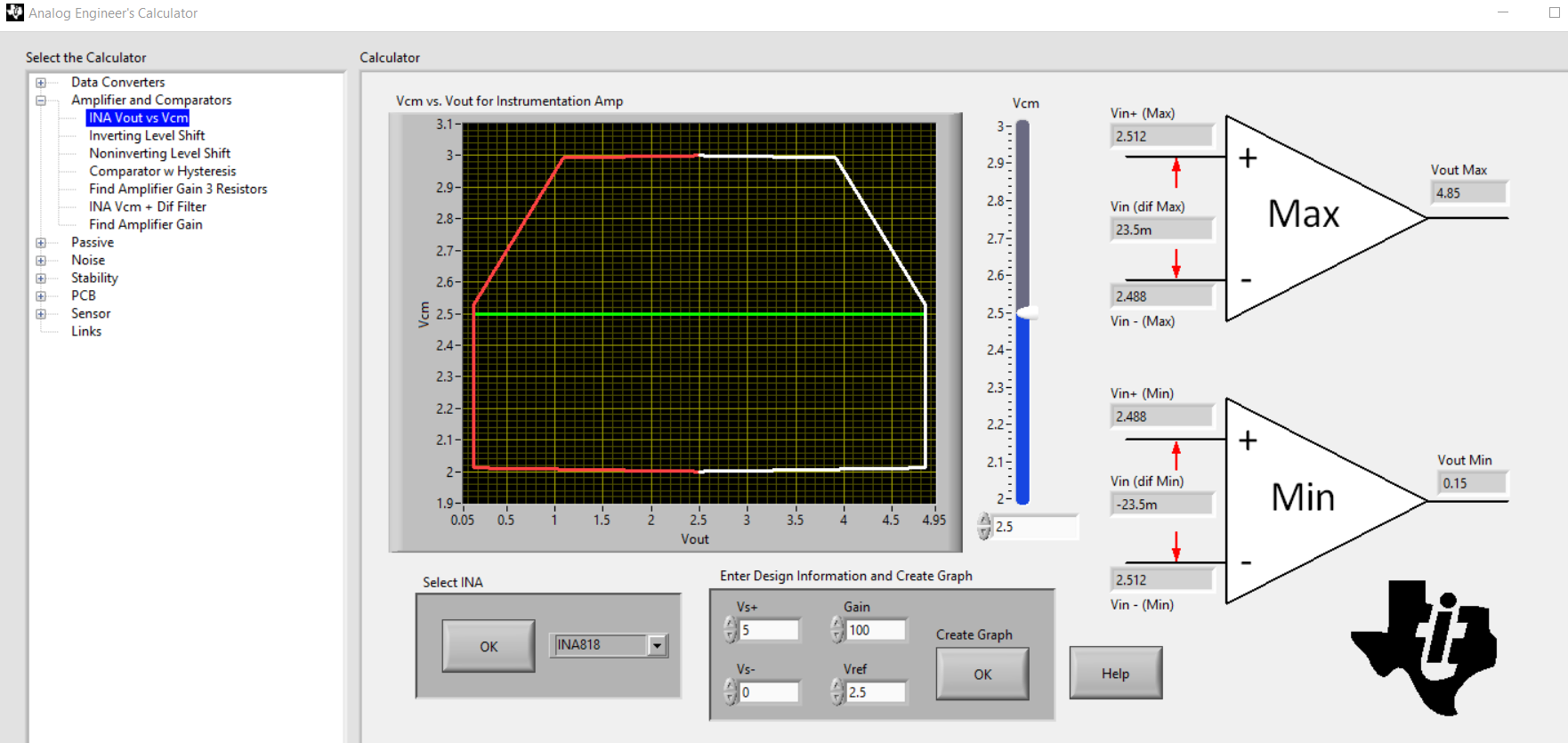Screen dimensions: 1568x743
Task: Select the Links tree item
Action: pos(86,331)
